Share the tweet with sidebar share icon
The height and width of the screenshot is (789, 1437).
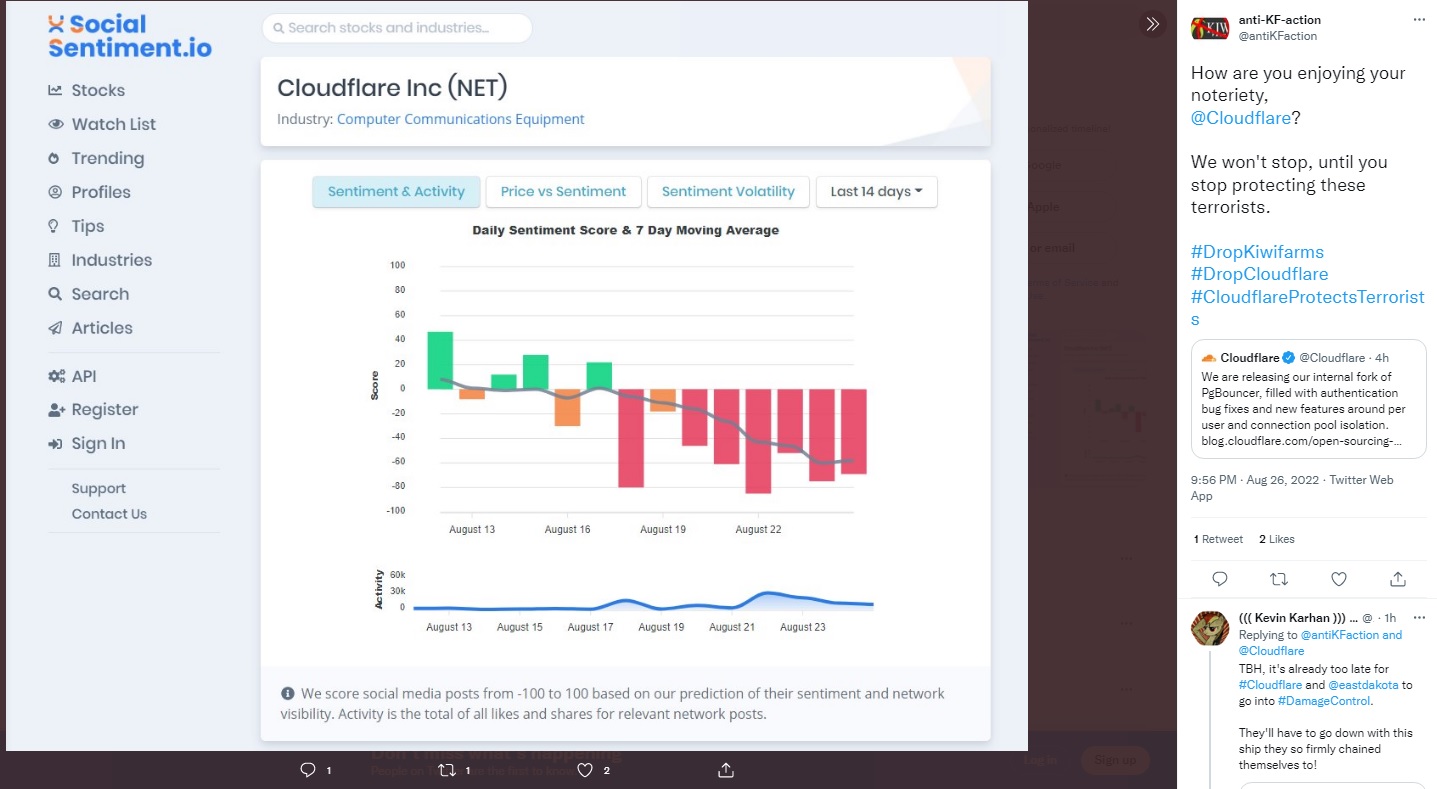click(1398, 579)
